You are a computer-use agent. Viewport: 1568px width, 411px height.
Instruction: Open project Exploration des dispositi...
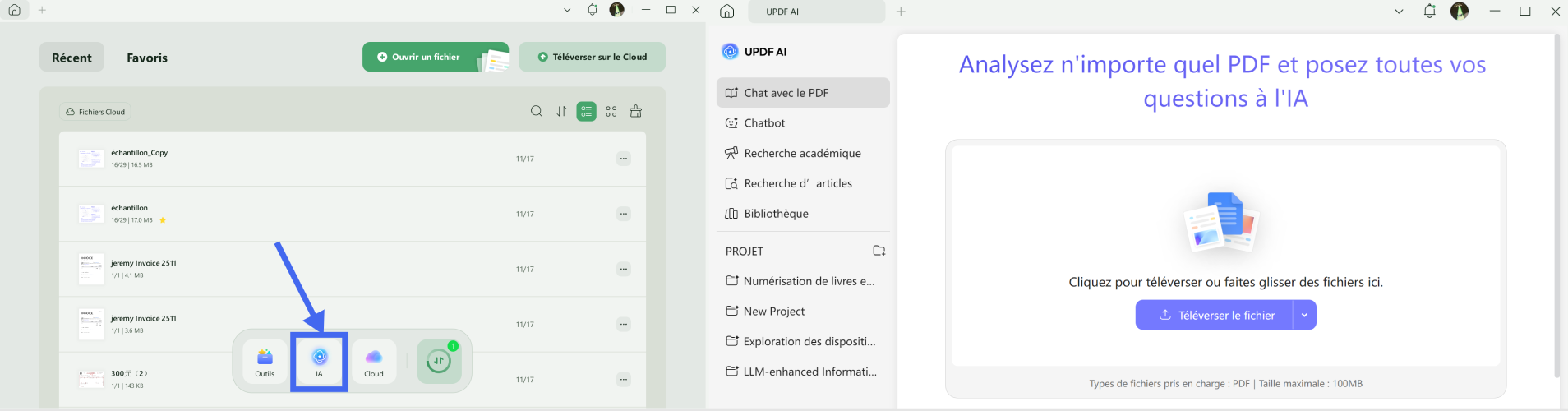pos(803,342)
